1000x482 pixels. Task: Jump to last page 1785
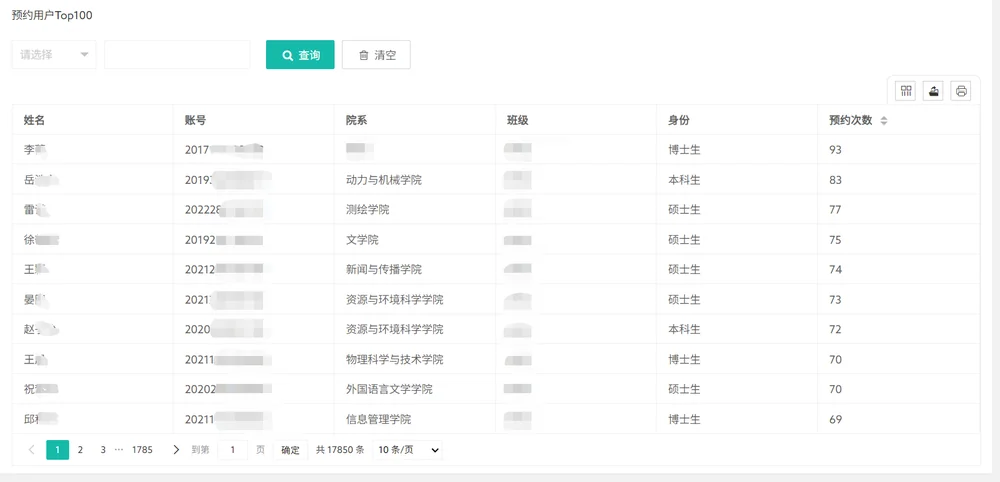(x=142, y=449)
